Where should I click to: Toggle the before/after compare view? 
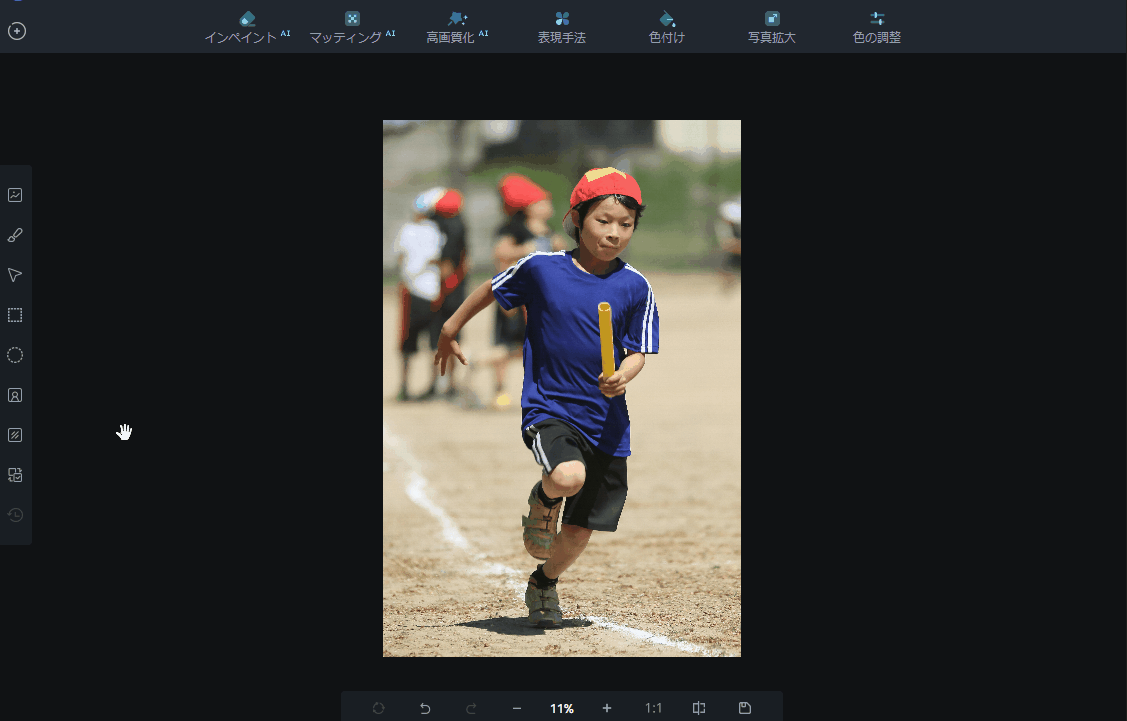click(699, 708)
